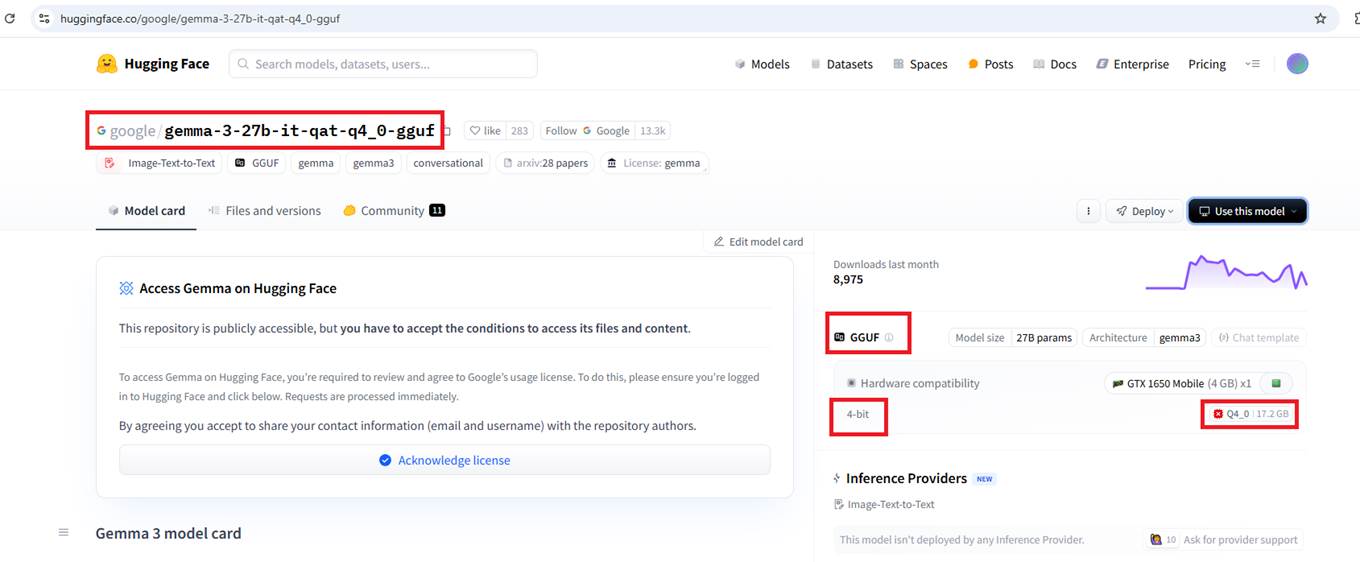Viewport: 1360px width, 562px height.
Task: Click the GGUF info icon
Action: click(x=889, y=338)
